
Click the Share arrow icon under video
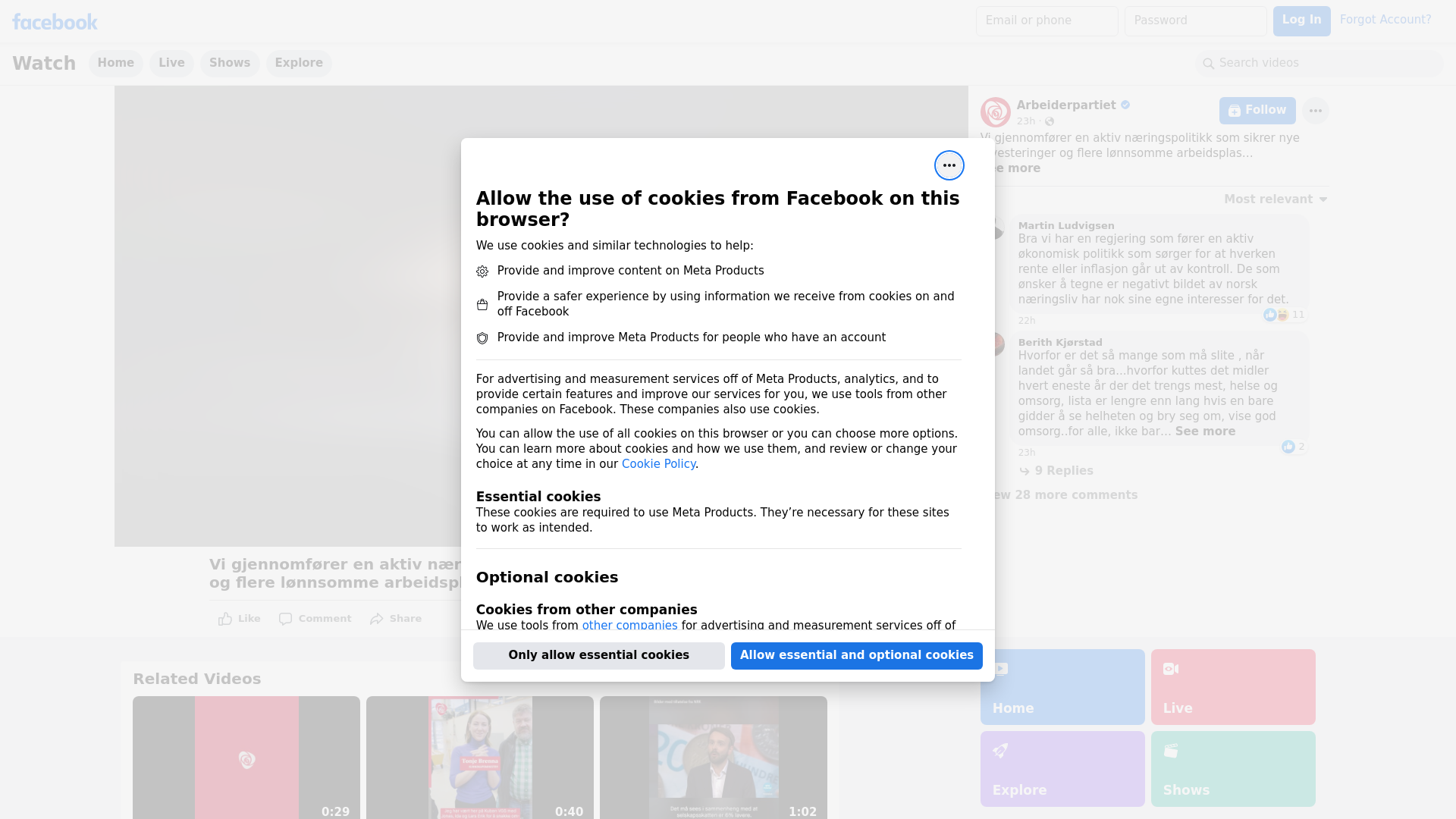pos(377,619)
